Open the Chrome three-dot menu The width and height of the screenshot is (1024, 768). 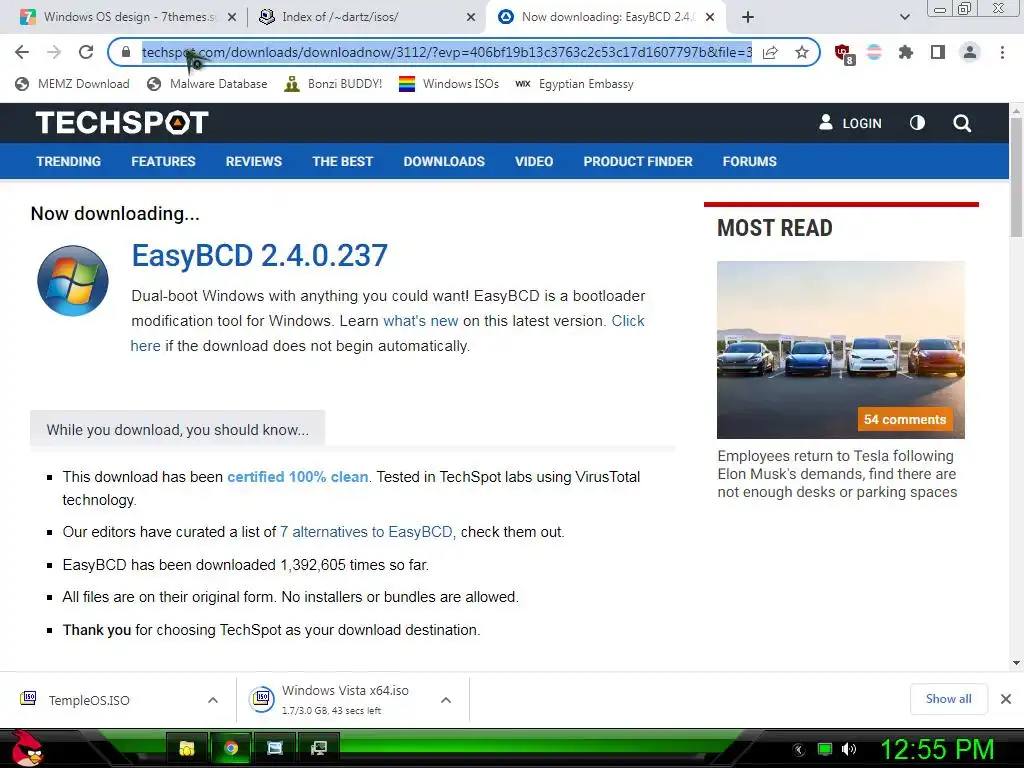click(x=1002, y=52)
